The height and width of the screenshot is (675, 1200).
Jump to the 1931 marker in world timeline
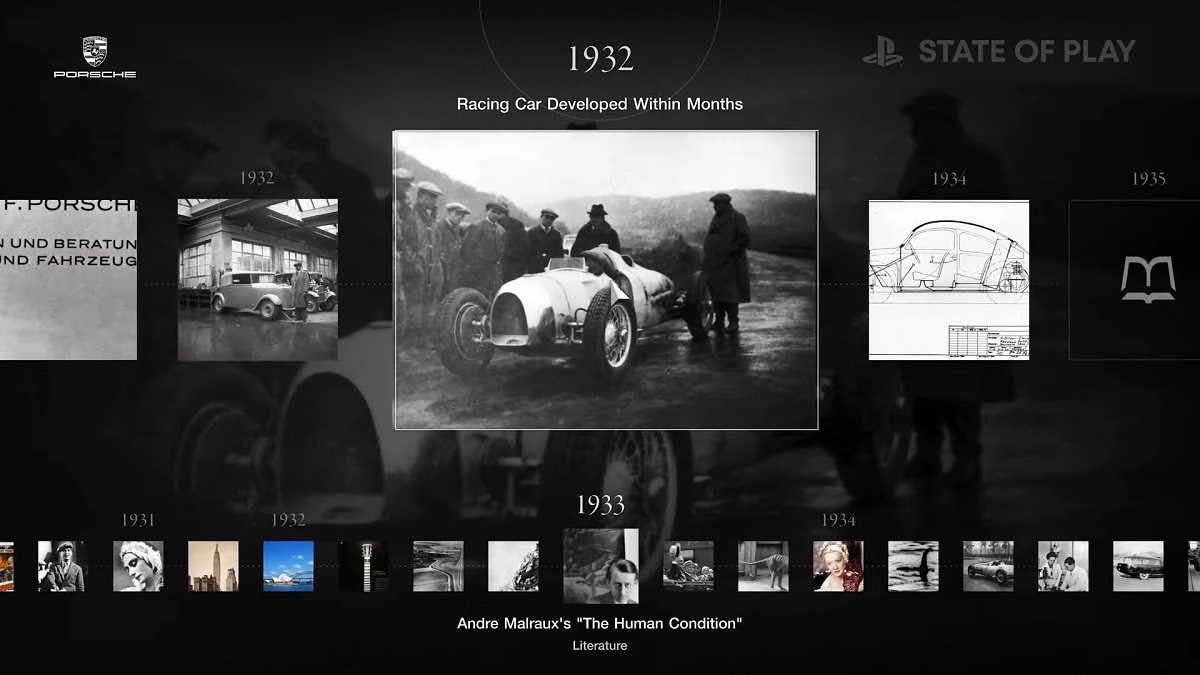click(138, 520)
